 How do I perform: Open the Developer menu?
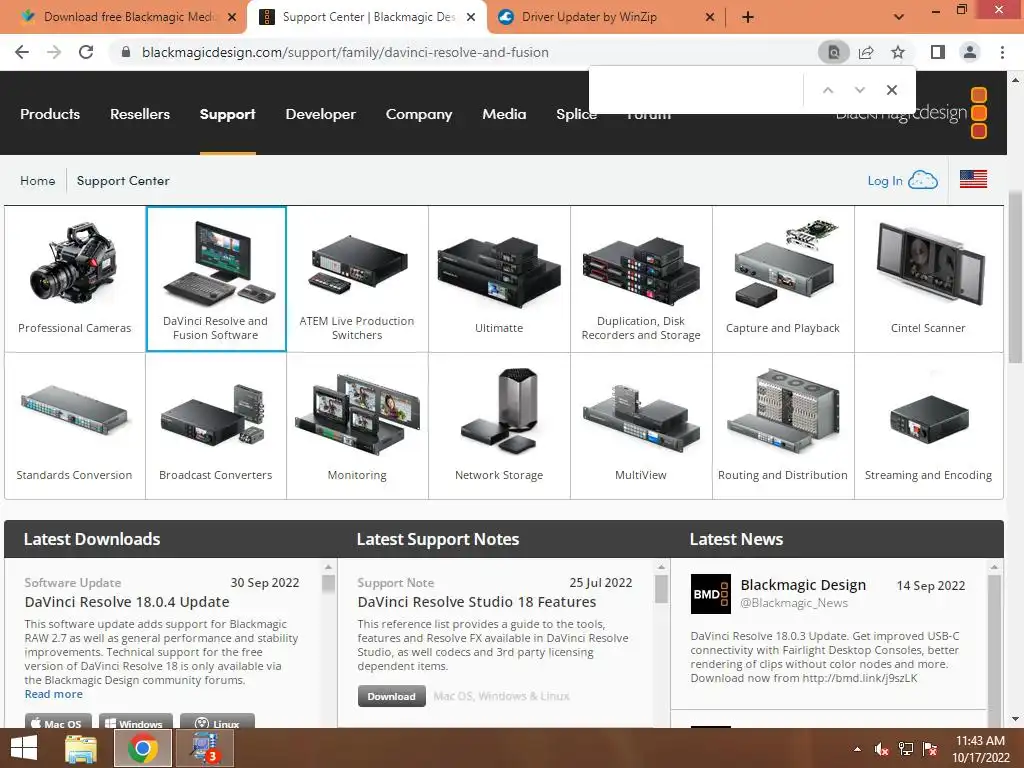tap(321, 114)
